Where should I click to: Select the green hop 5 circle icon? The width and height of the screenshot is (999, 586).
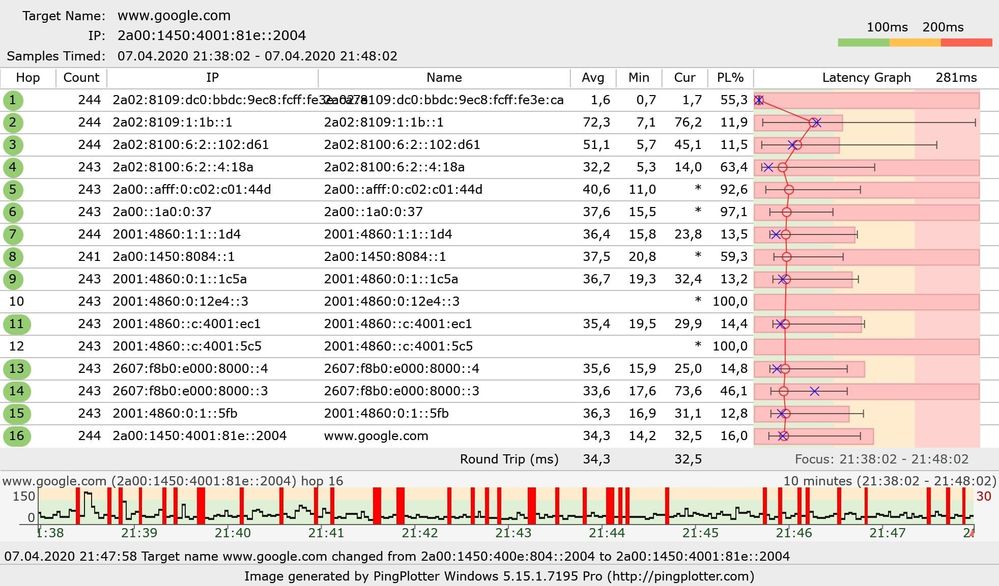[13, 190]
